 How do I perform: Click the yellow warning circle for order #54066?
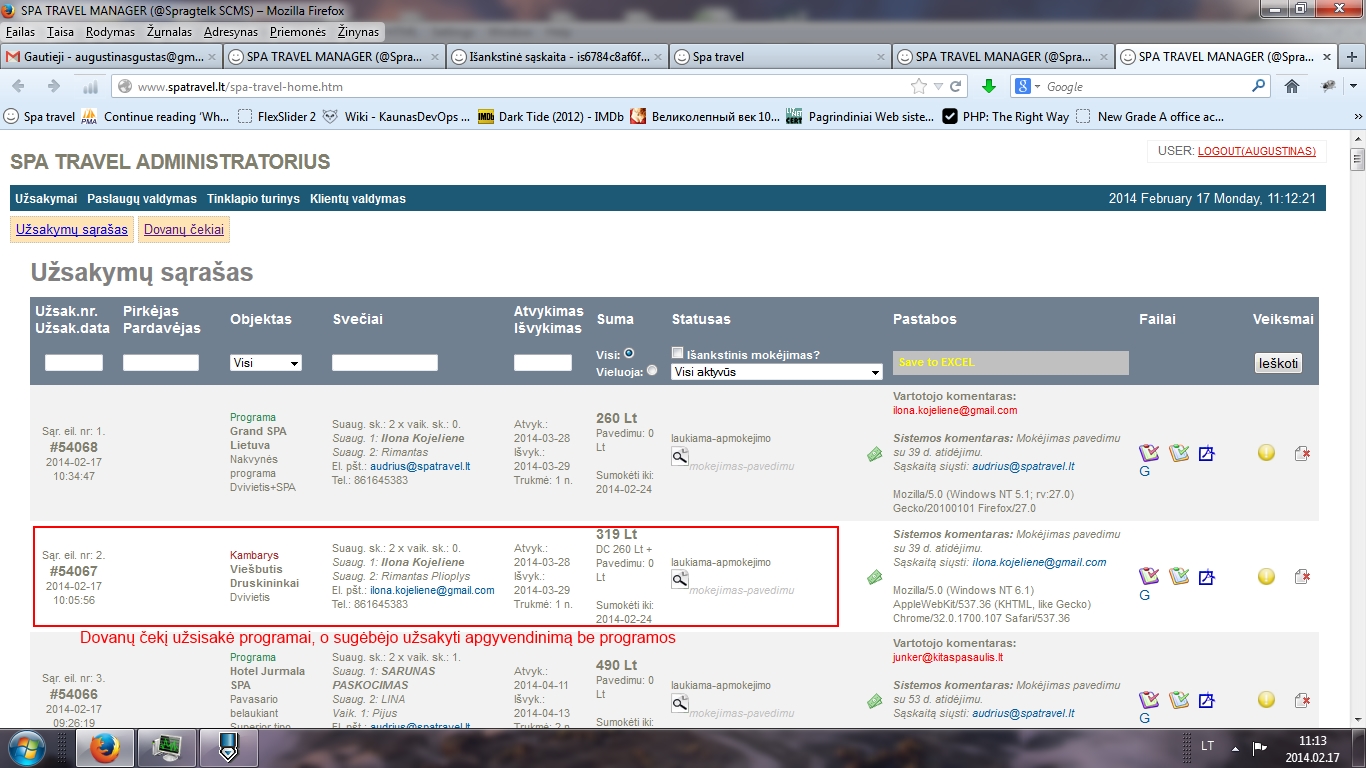pyautogui.click(x=1266, y=700)
